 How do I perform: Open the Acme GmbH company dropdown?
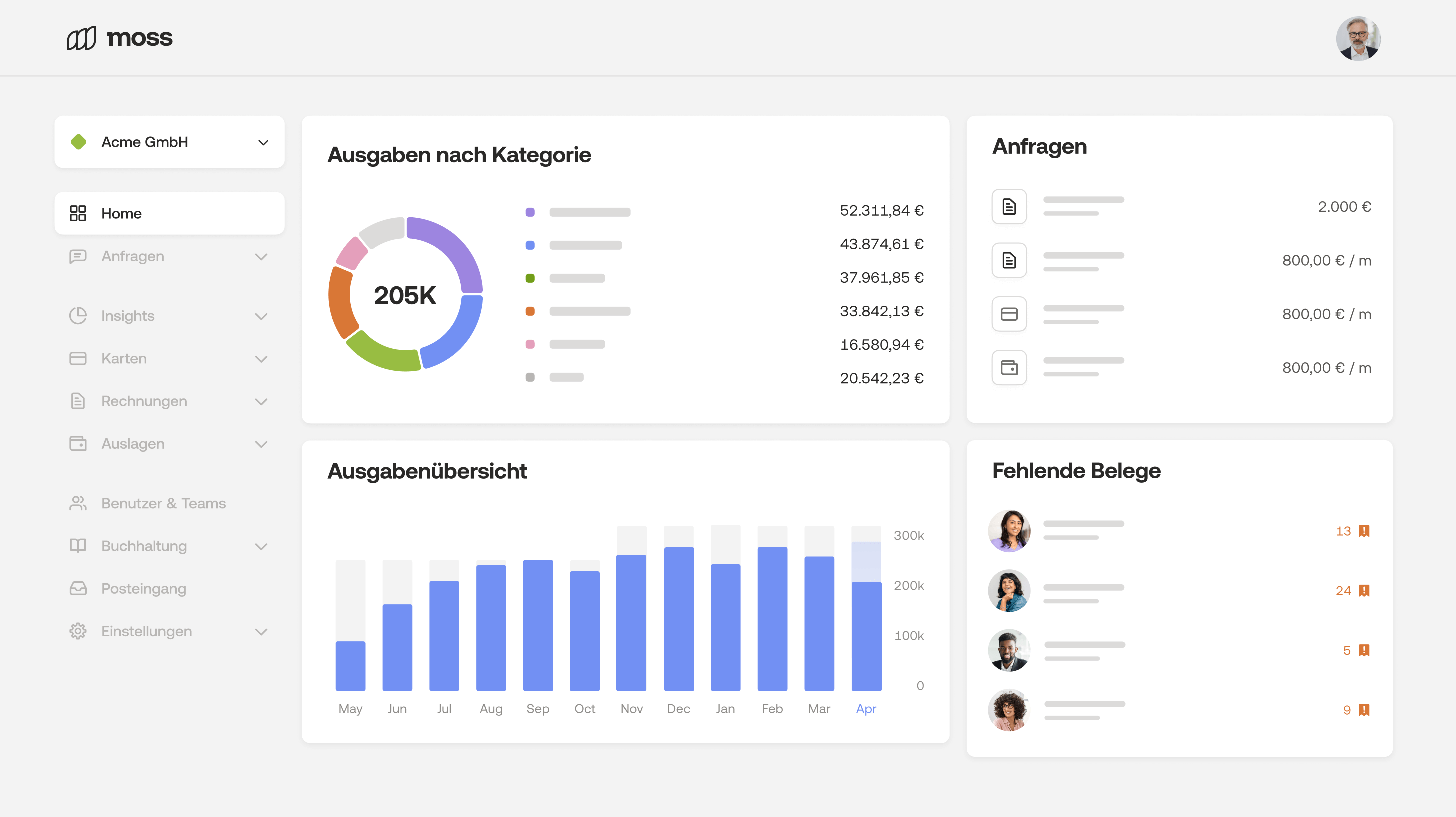point(169,142)
